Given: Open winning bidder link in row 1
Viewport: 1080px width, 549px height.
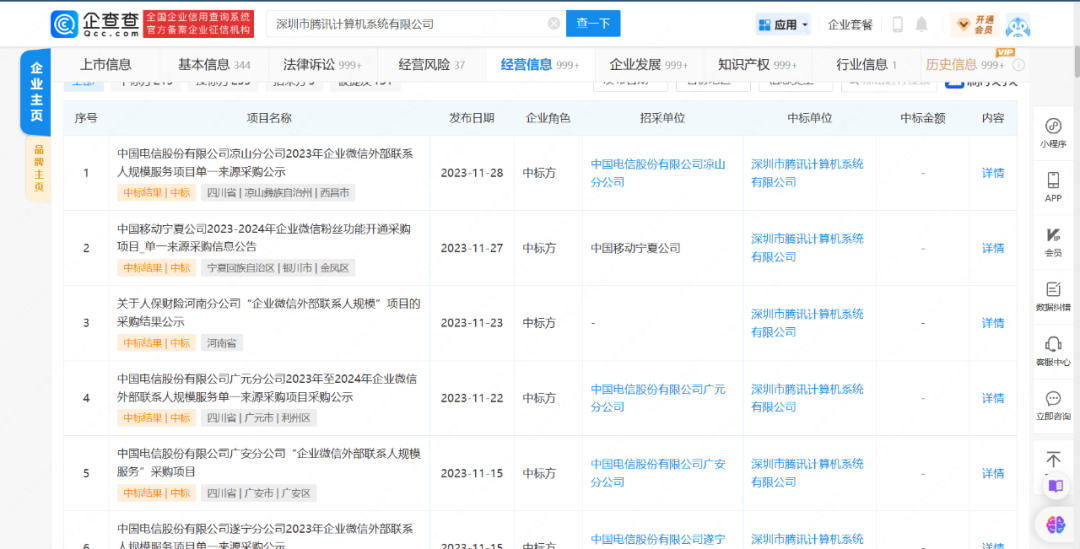Looking at the screenshot, I should coord(807,173).
